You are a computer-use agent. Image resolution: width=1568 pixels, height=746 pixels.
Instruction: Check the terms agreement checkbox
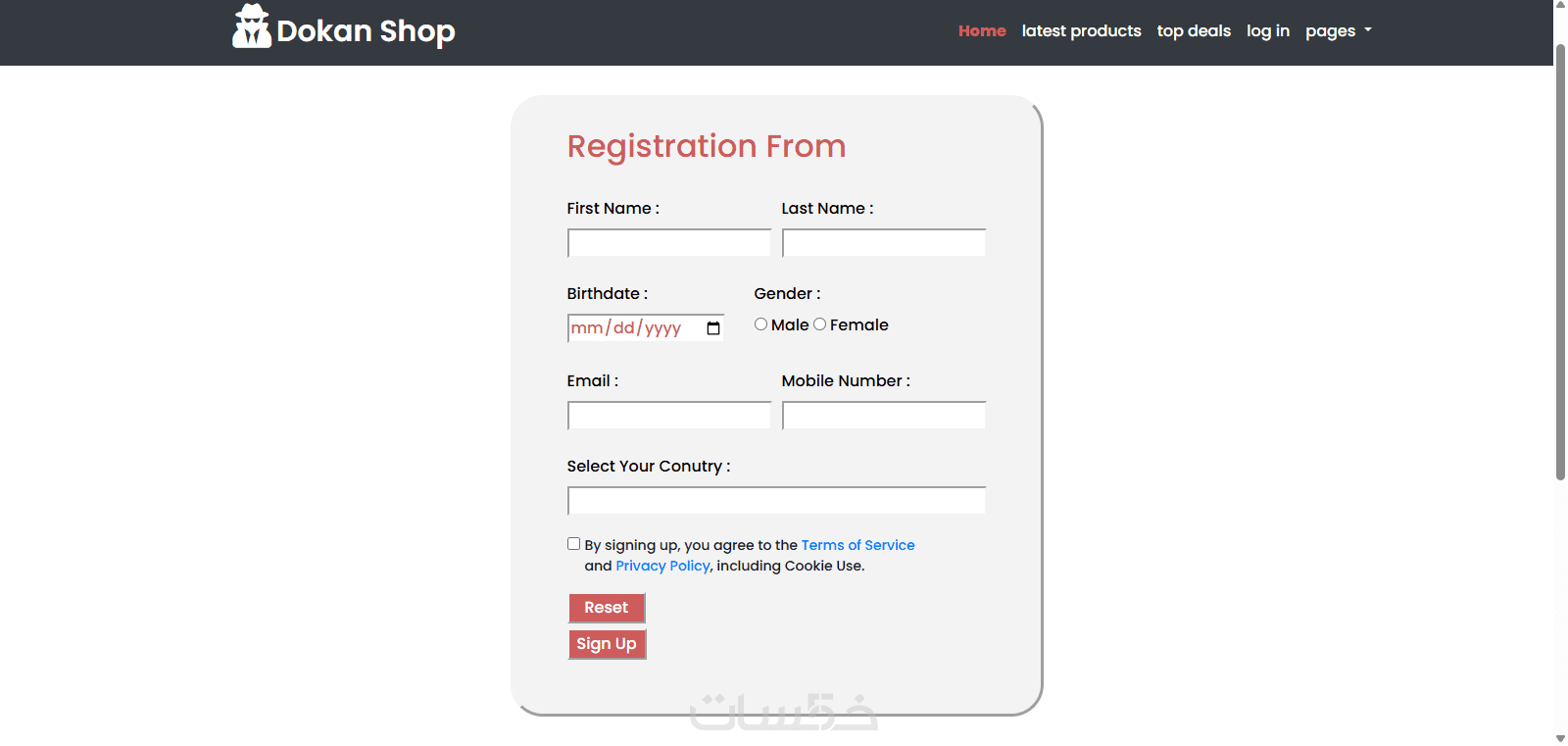[x=574, y=544]
